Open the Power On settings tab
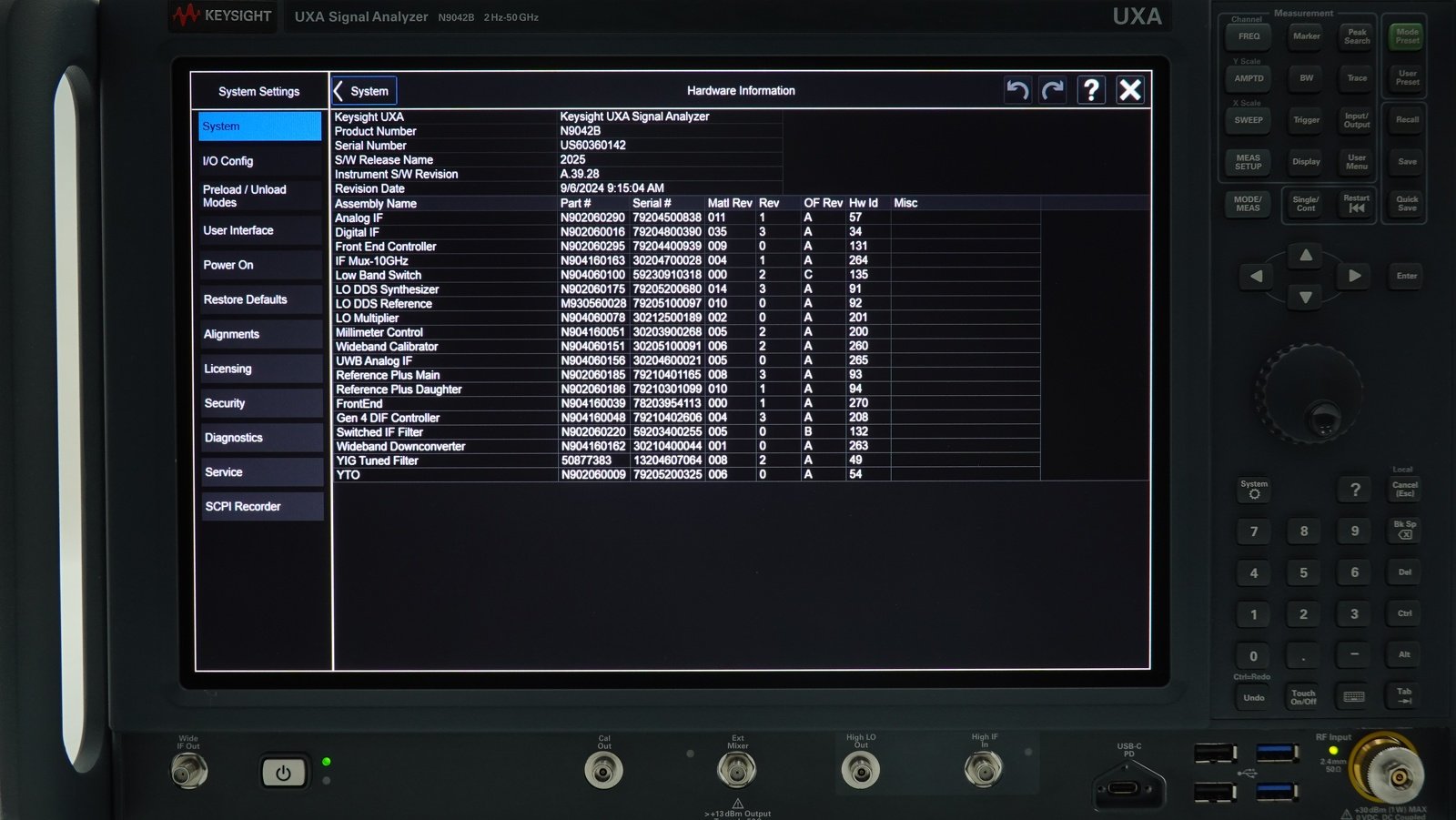This screenshot has height=820, width=1456. (260, 265)
